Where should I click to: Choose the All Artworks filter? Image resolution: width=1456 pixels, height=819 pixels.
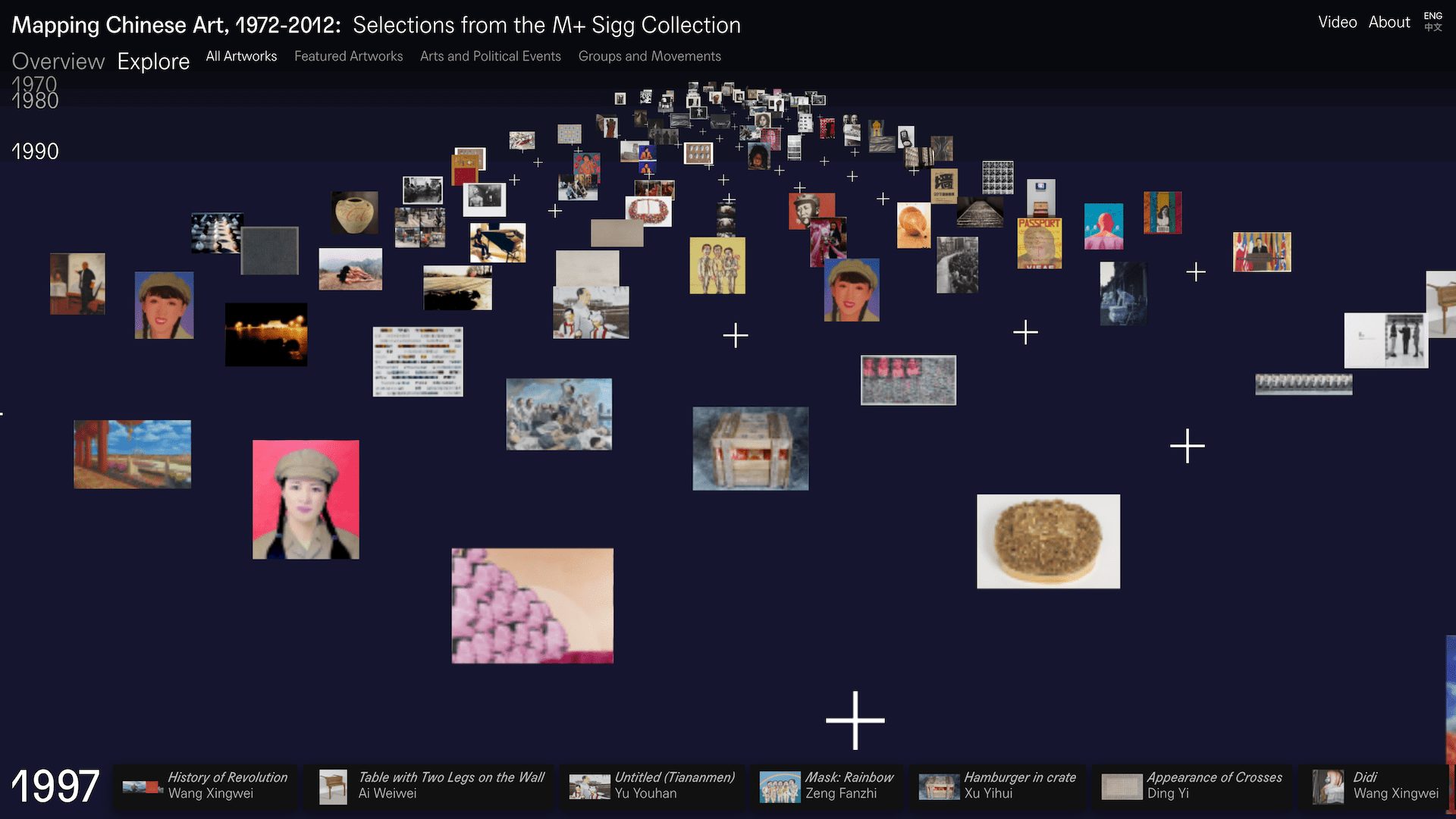tap(241, 56)
